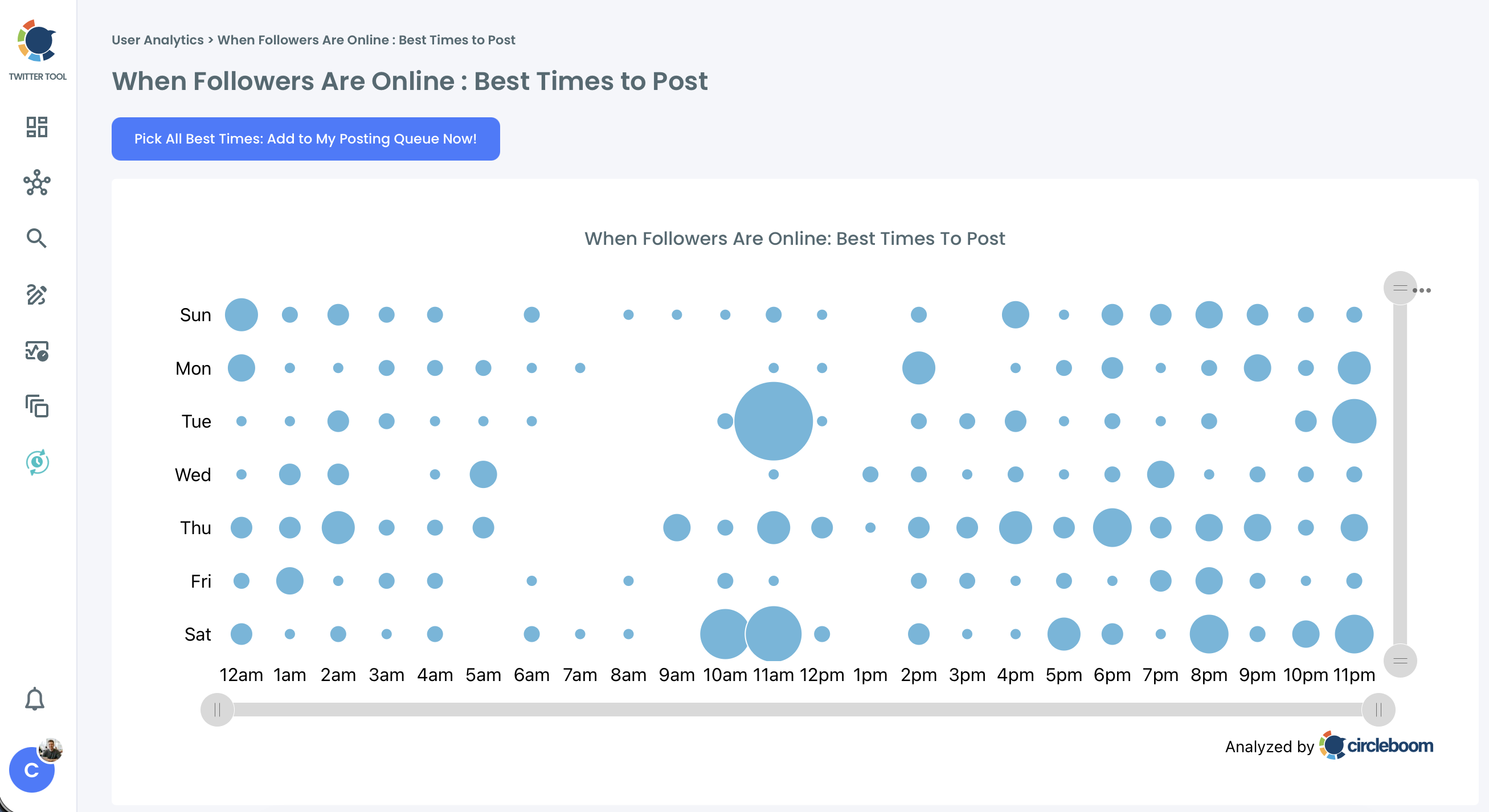The width and height of the screenshot is (1489, 812).
Task: Click right handle of horizontal time slider
Action: click(x=1378, y=710)
